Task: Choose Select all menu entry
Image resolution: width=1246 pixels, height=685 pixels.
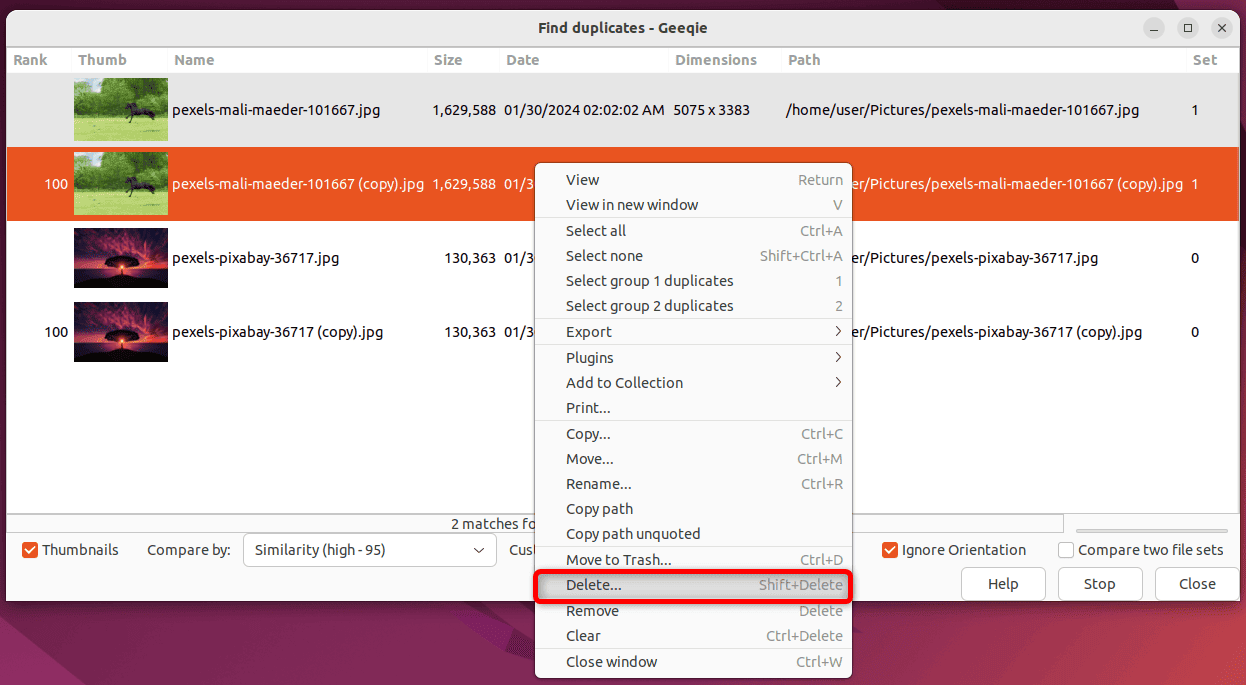Action: pos(693,231)
